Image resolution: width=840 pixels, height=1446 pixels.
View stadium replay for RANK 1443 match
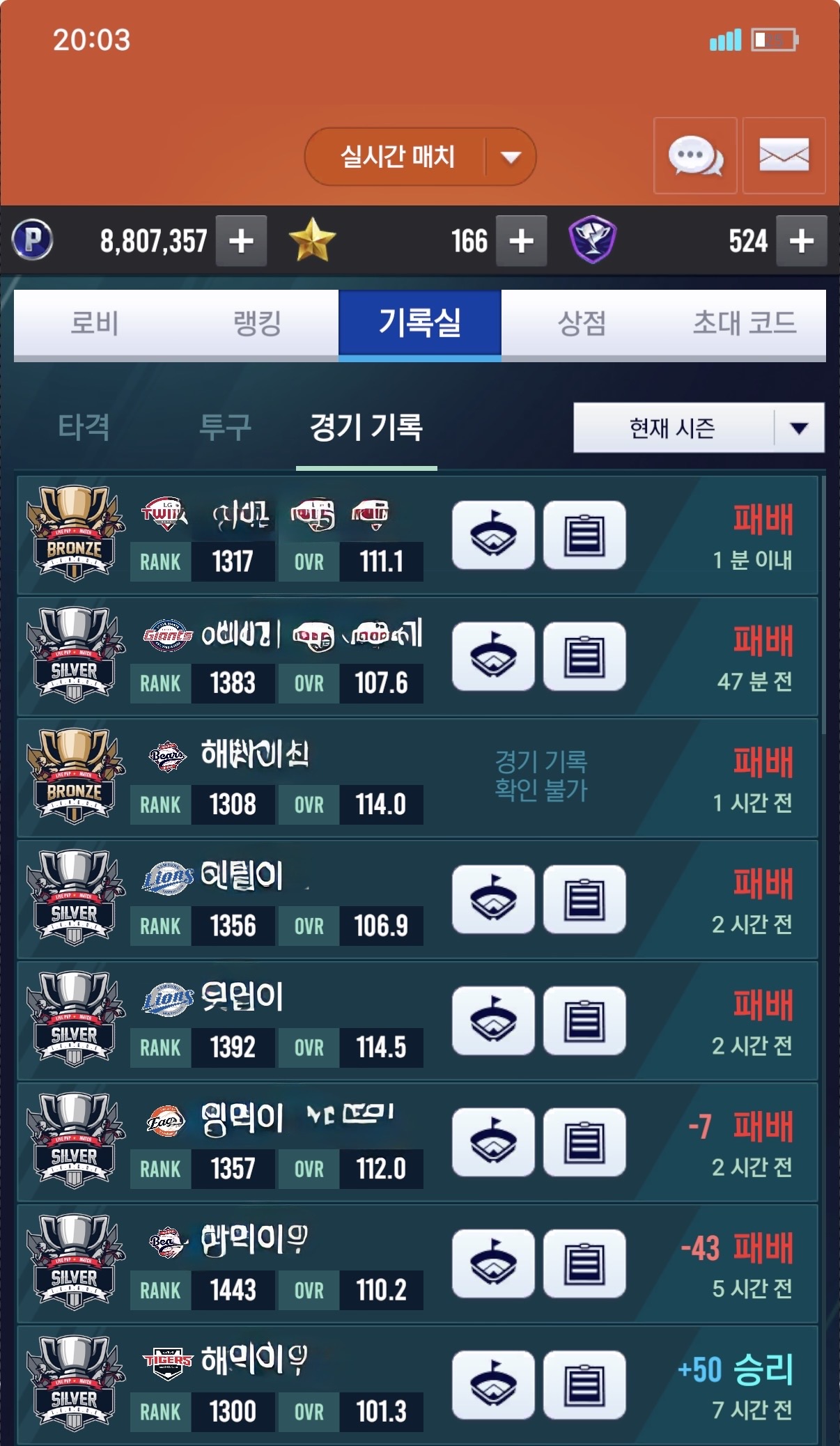pos(493,1264)
